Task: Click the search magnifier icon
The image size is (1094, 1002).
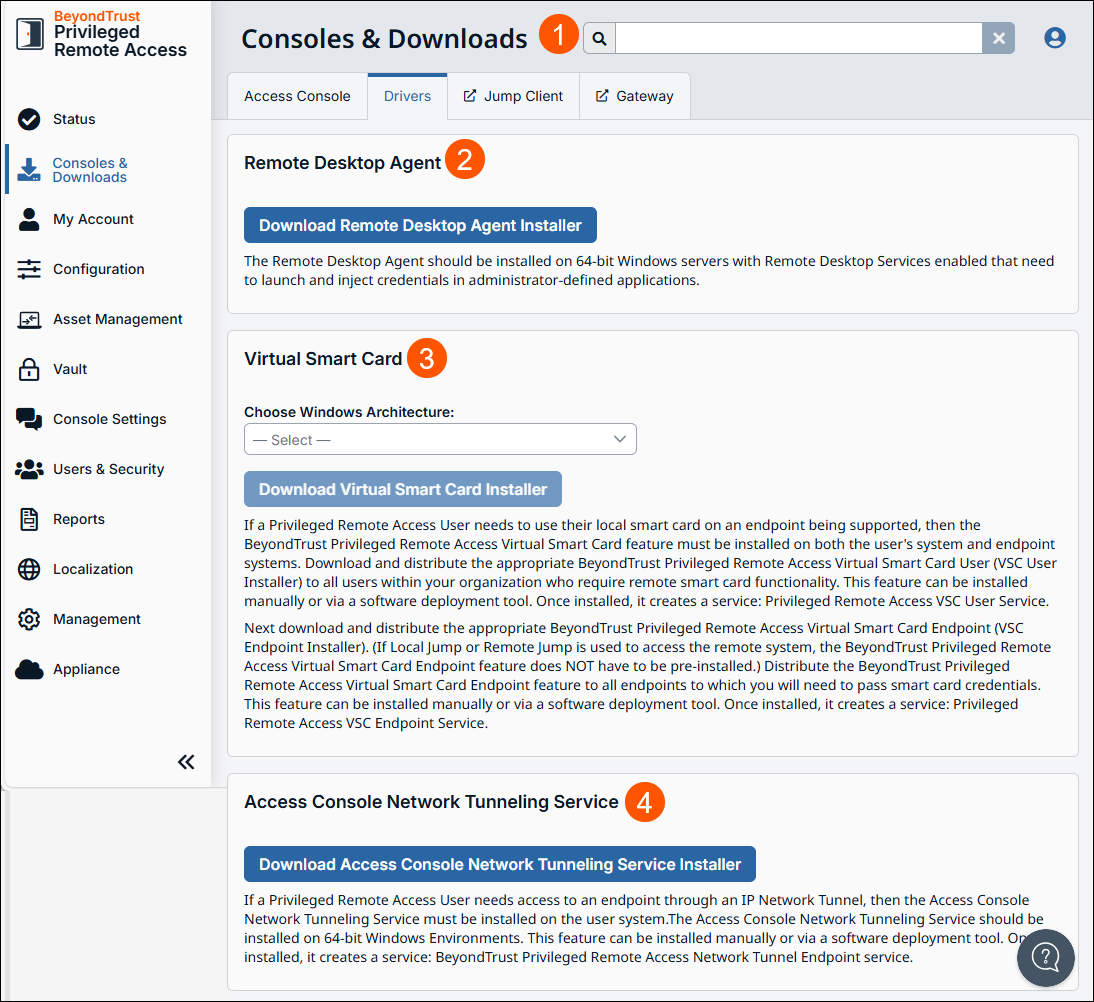Action: click(x=598, y=37)
